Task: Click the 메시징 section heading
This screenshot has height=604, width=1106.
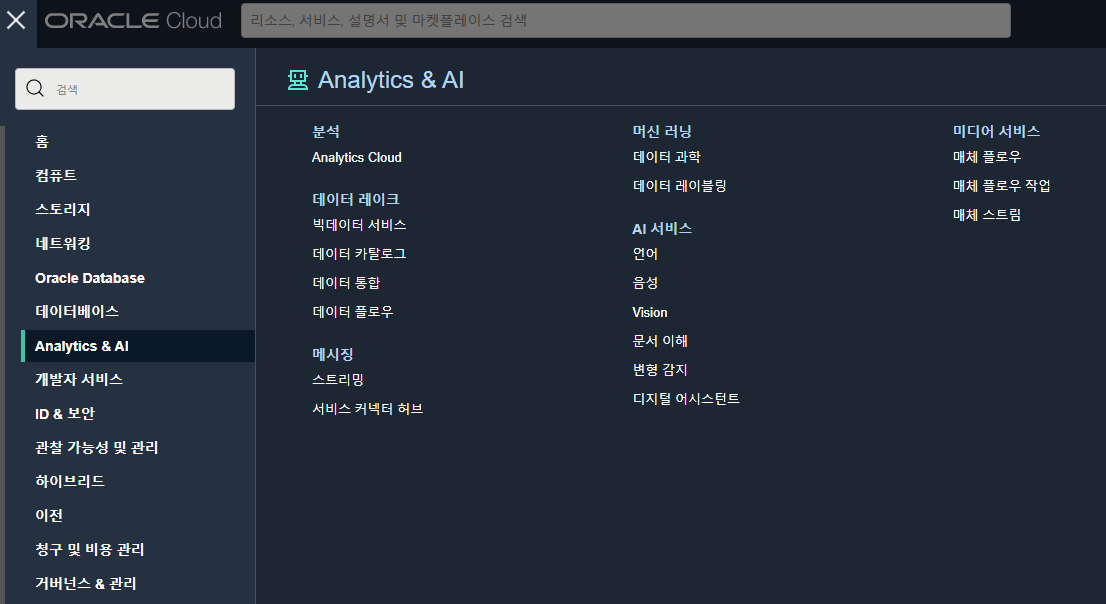Action: tap(333, 354)
